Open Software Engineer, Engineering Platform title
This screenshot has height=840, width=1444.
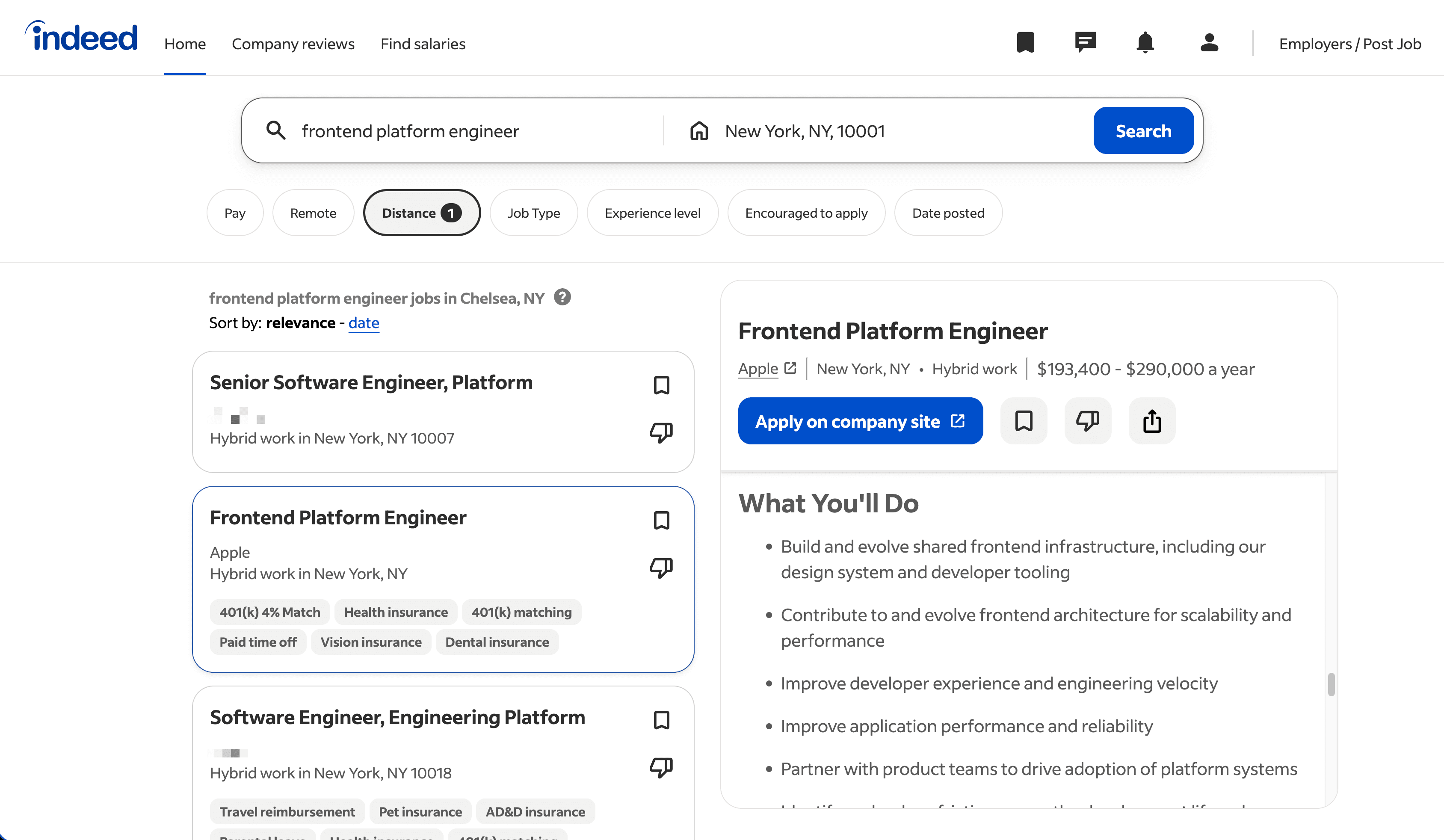[397, 717]
